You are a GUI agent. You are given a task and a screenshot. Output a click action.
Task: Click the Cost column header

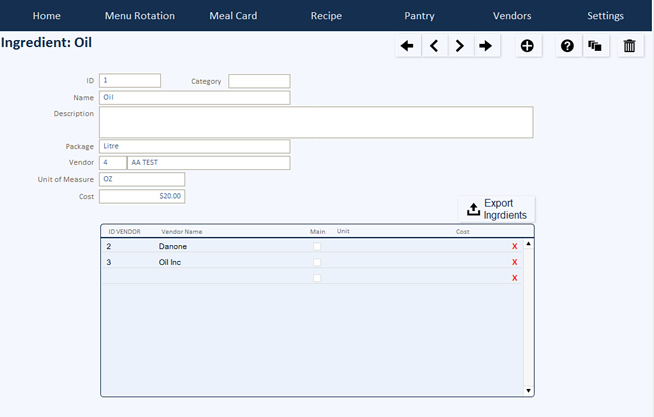463,231
